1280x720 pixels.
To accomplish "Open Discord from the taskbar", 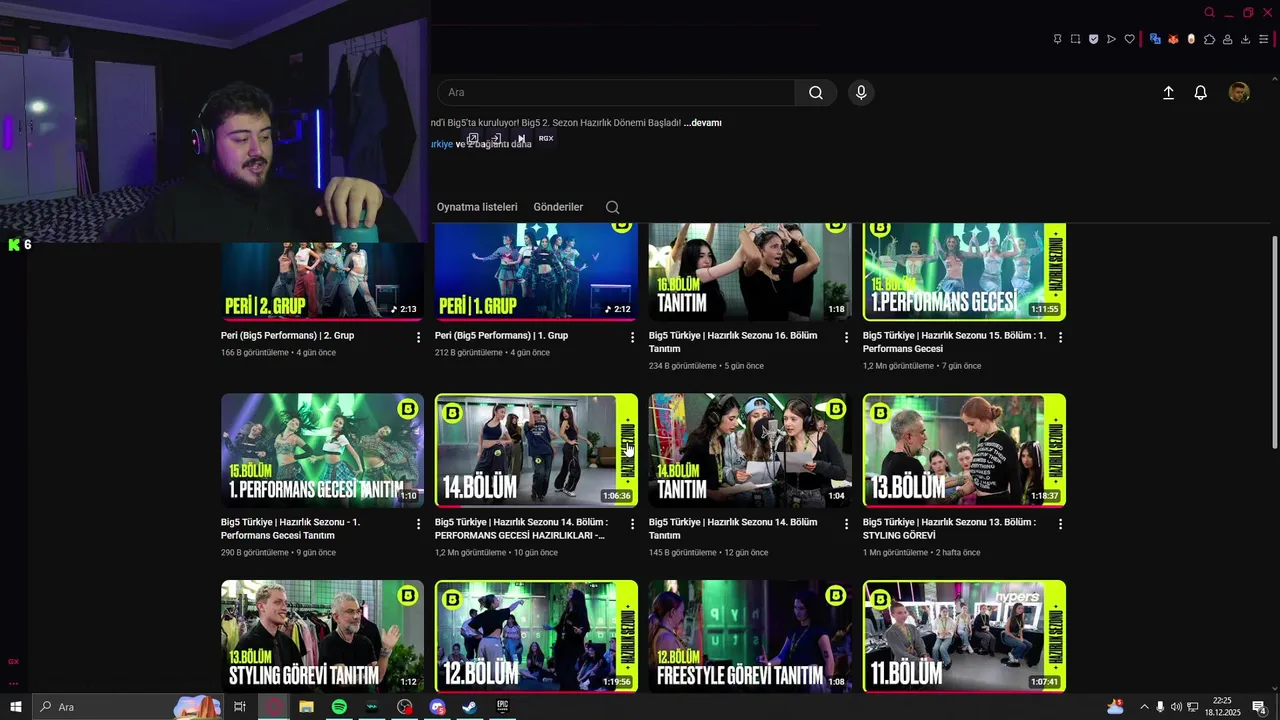I will [x=437, y=707].
